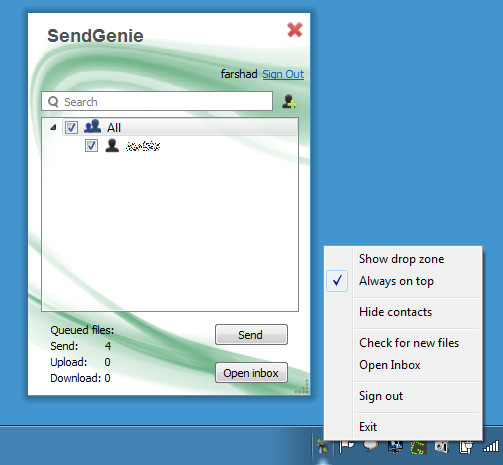
Task: Click into the Search contacts field
Action: [157, 101]
